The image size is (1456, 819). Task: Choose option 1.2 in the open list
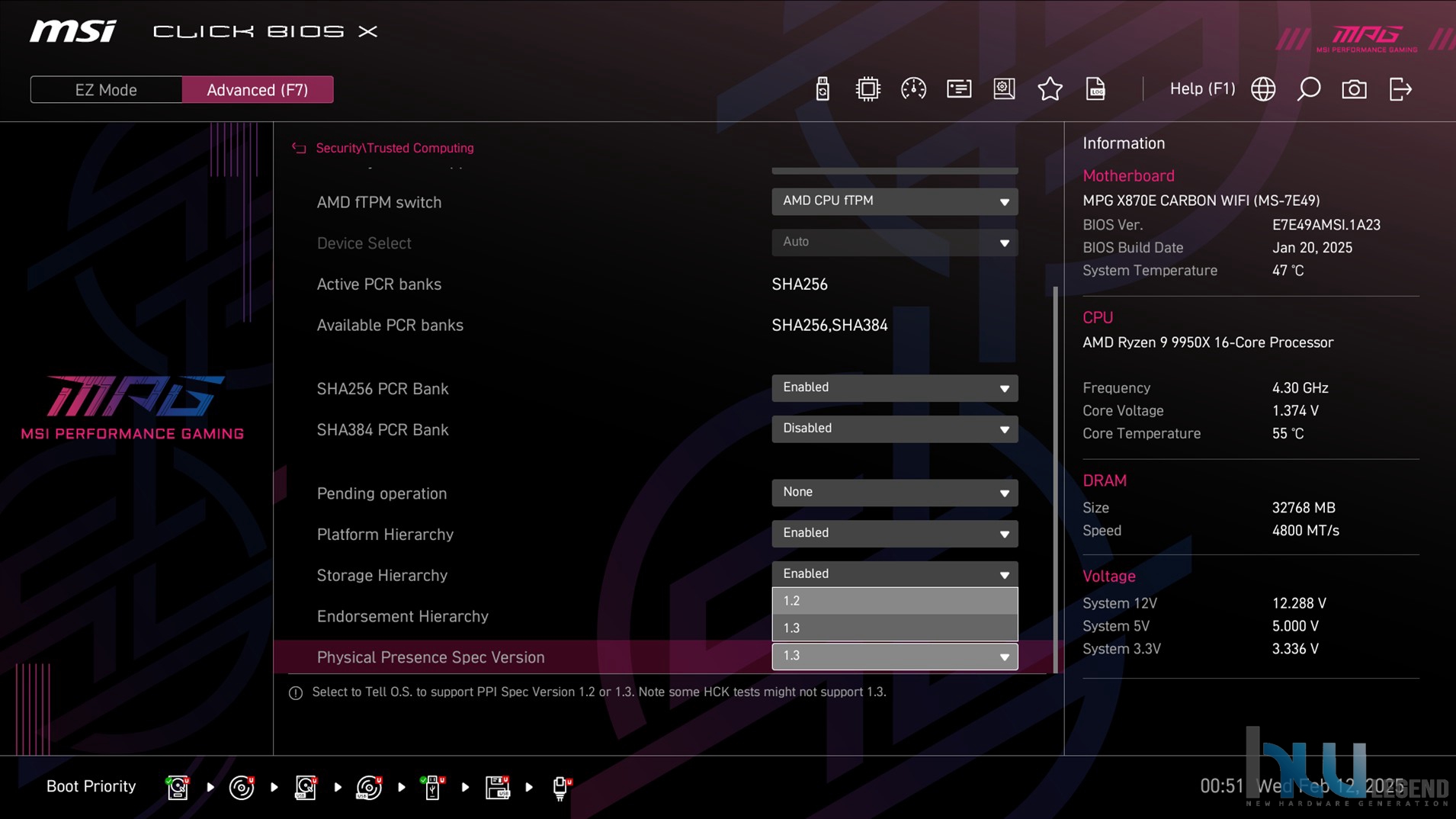(894, 601)
